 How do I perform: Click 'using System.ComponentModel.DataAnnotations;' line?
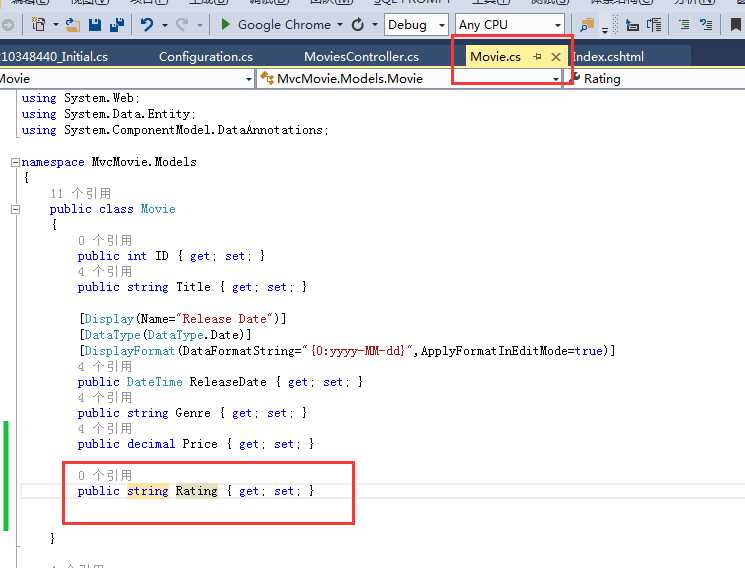(175, 130)
